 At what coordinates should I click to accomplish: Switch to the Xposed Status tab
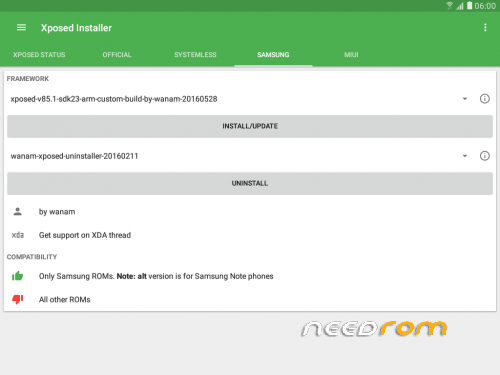[39, 55]
